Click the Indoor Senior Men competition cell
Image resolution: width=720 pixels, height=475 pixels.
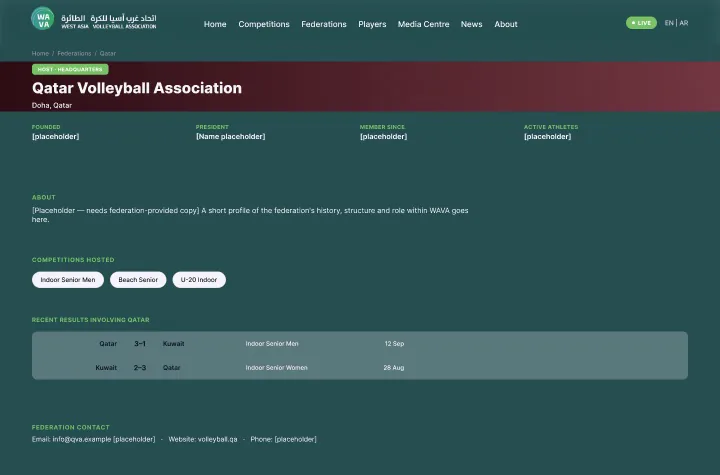click(272, 344)
